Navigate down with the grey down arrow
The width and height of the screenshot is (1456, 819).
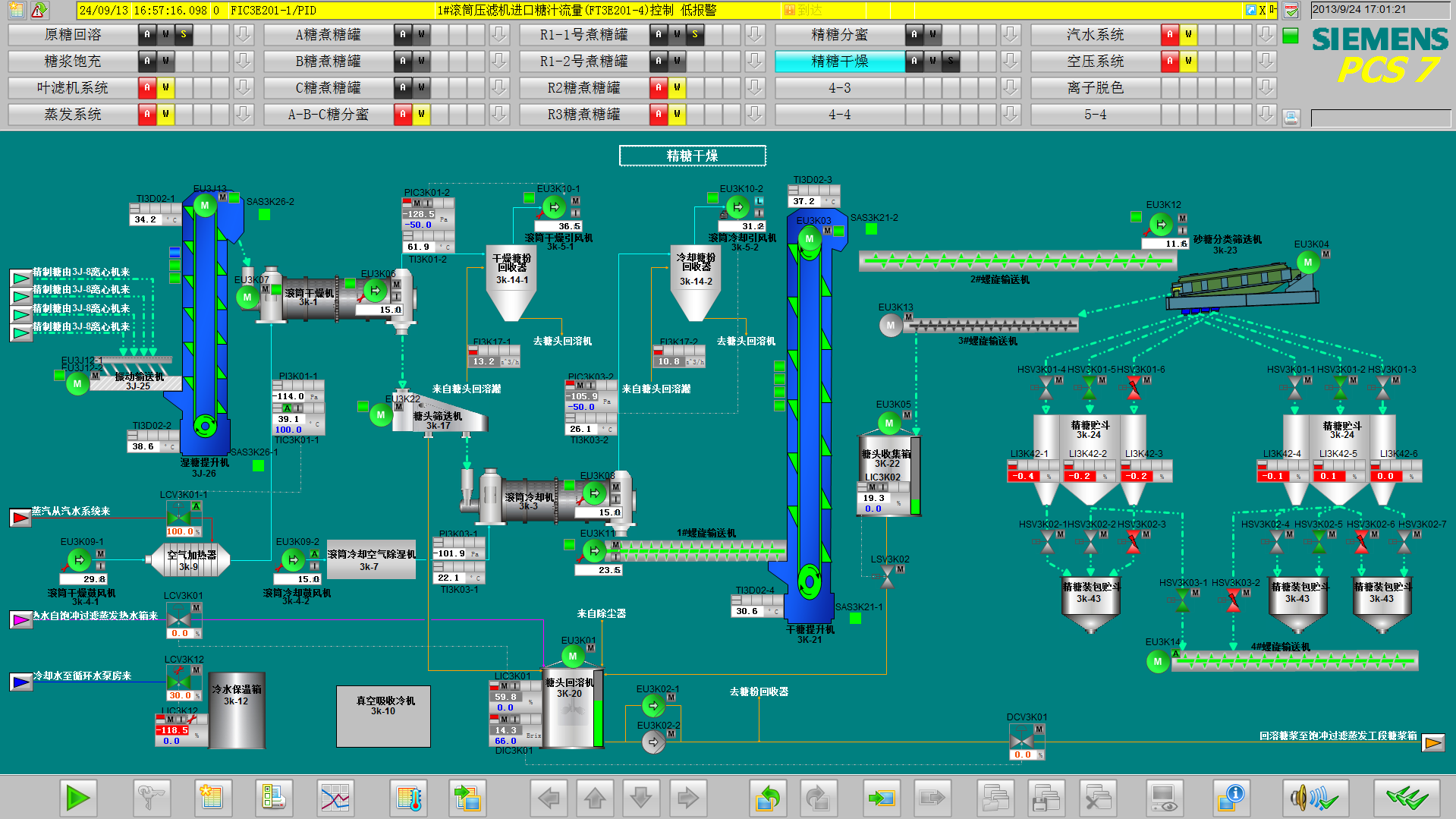click(641, 798)
